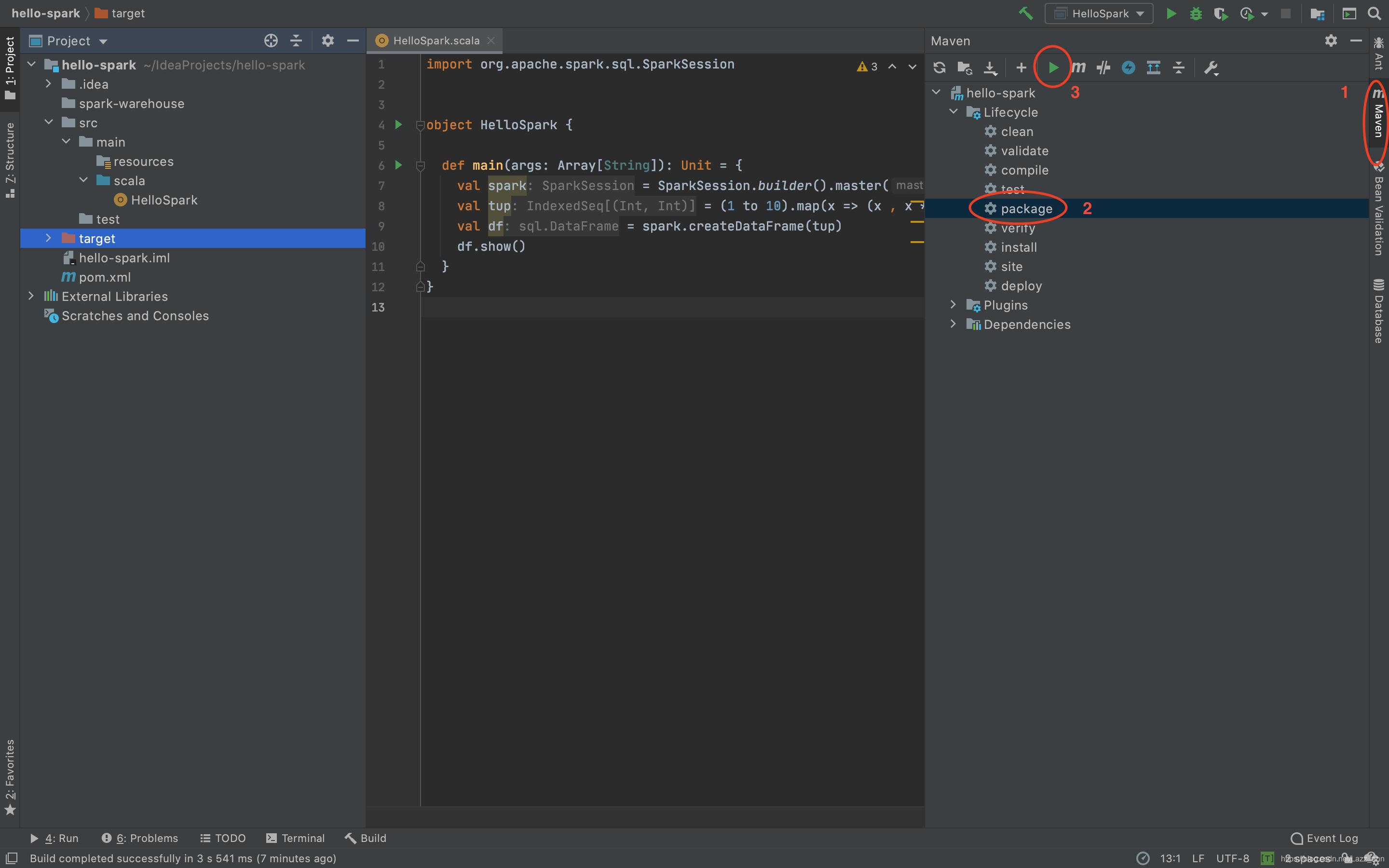Viewport: 1389px width, 868px height.
Task: Open Search Everywhere magnifier icon
Action: [x=1374, y=13]
